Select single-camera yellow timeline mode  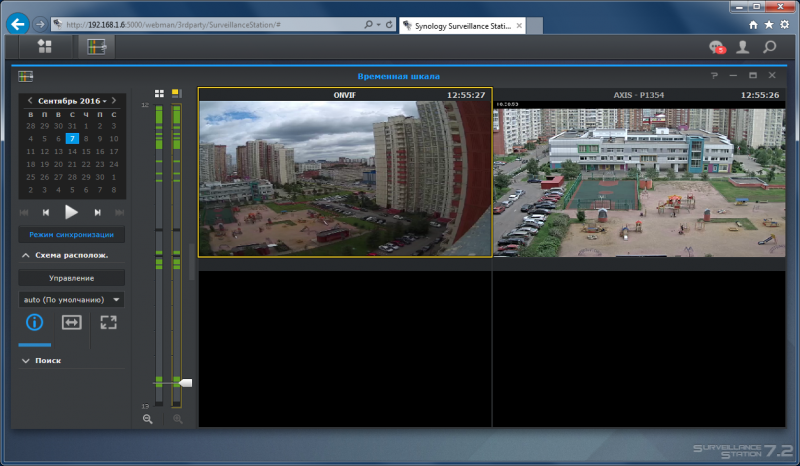[x=177, y=93]
